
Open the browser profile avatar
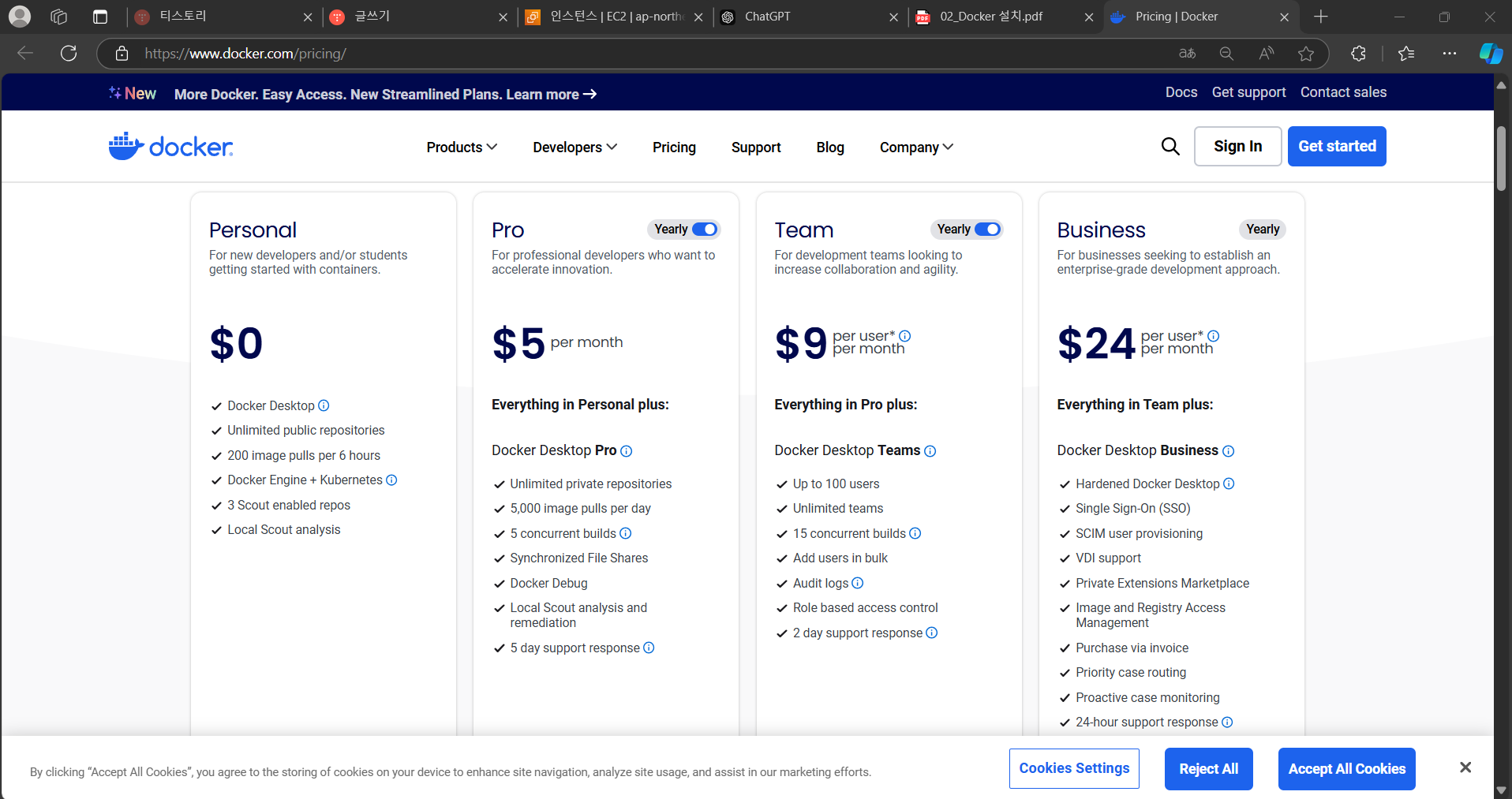click(20, 16)
